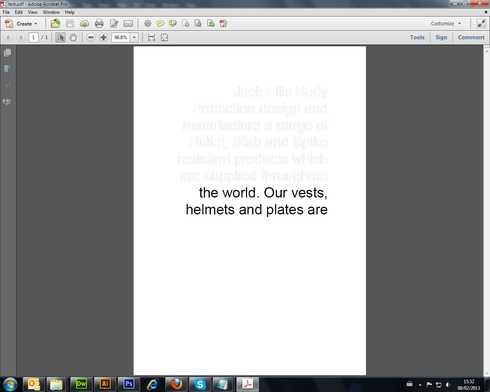Toggle read mode expand icon
Image resolution: width=490 pixels, height=392 pixels.
pyautogui.click(x=481, y=23)
